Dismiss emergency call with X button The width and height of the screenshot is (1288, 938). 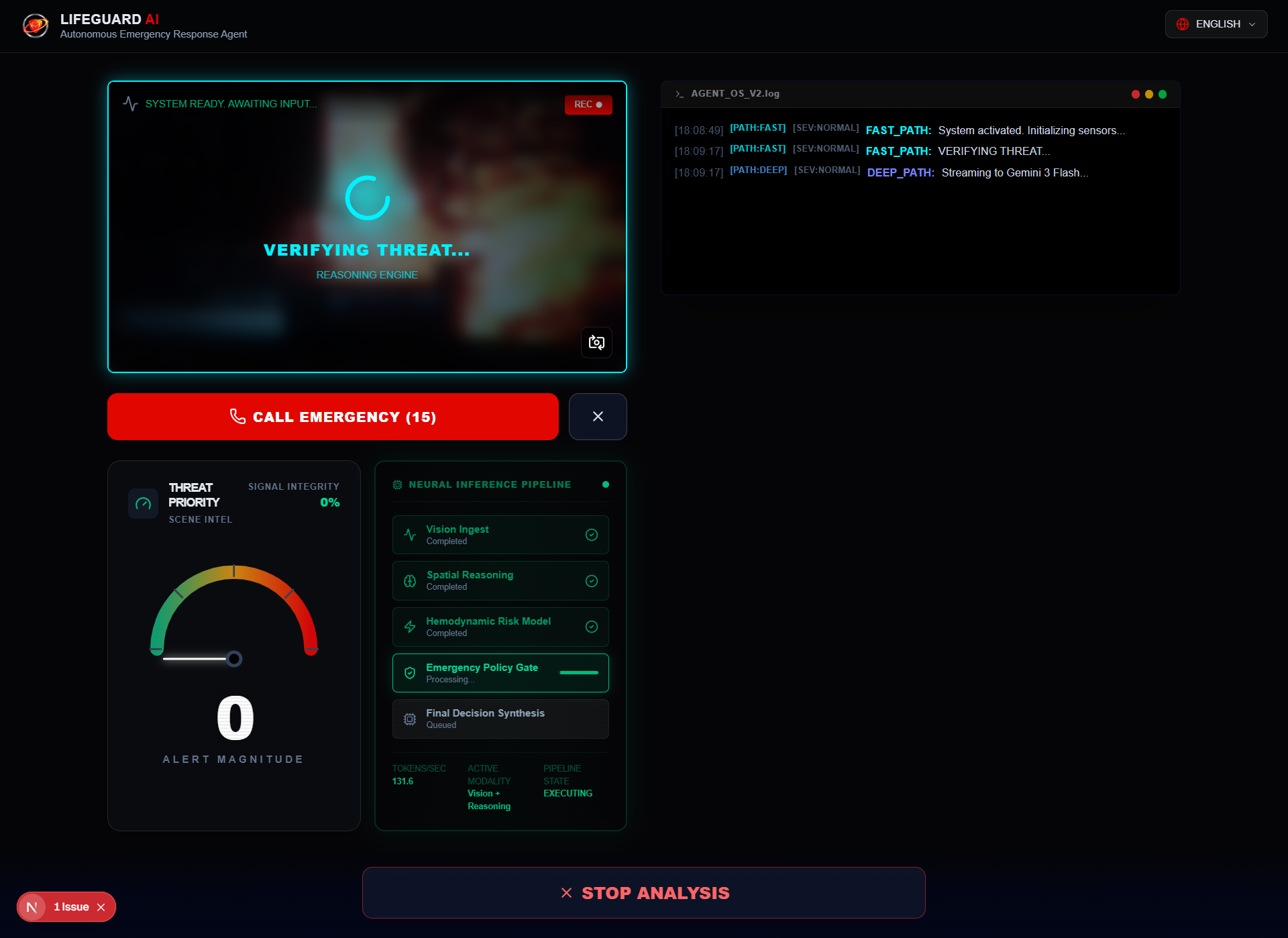(x=597, y=417)
